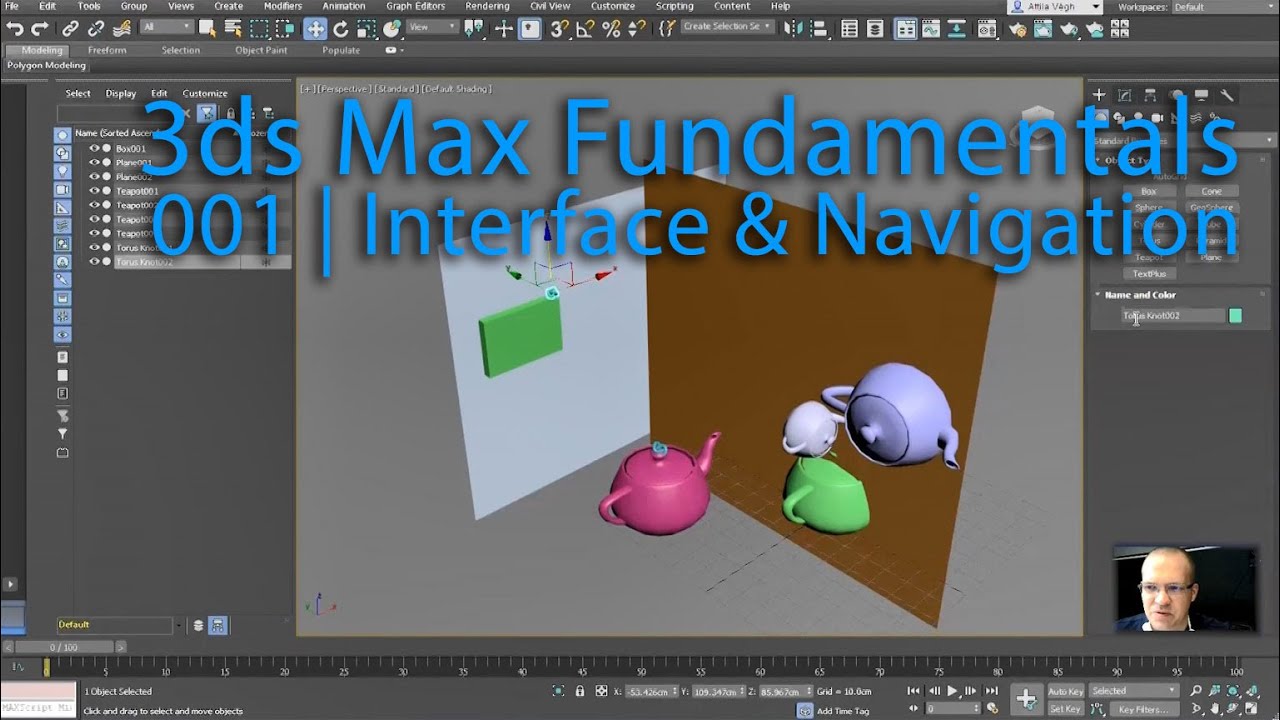Open Scene Explorer Customize menu
Viewport: 1280px width, 720px height.
coord(205,94)
